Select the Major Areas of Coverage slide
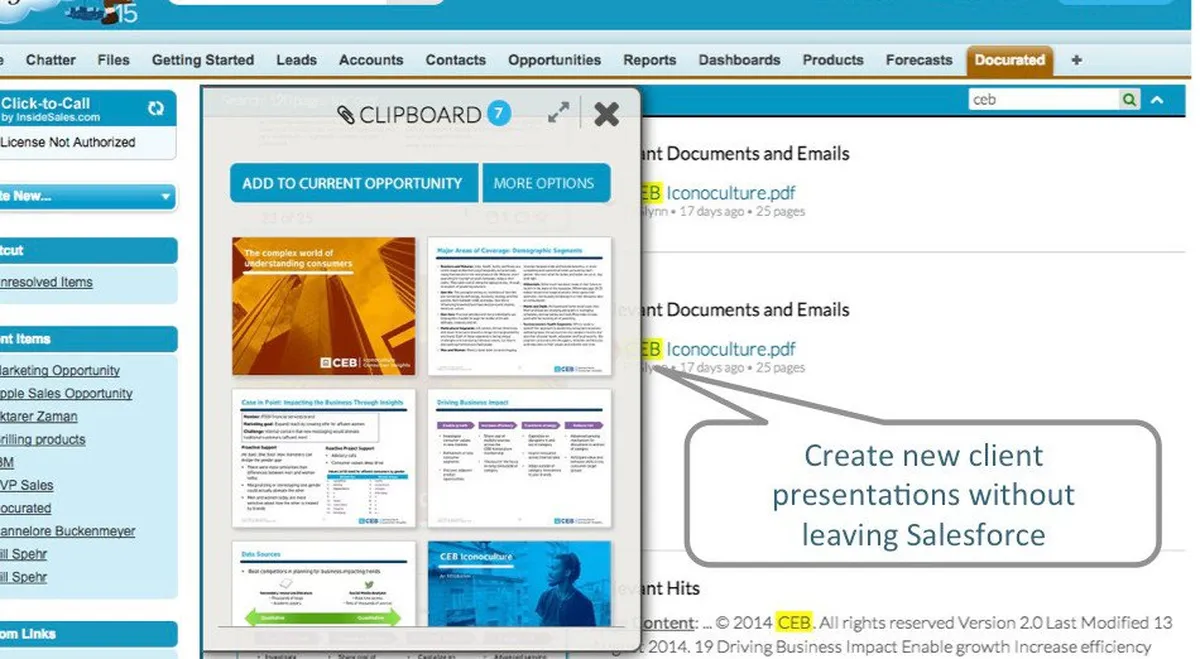 520,306
